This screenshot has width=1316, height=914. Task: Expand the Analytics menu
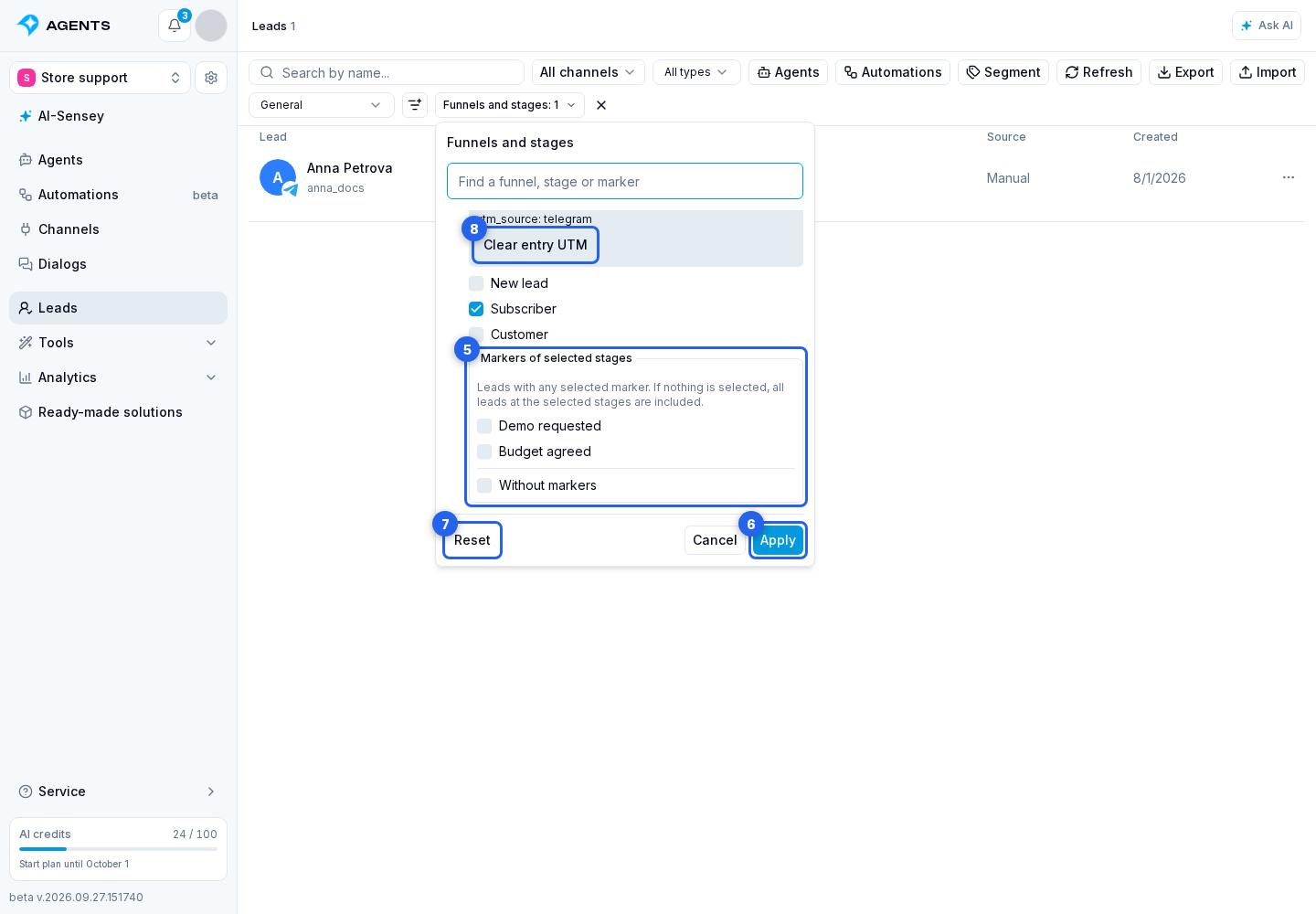pyautogui.click(x=118, y=377)
